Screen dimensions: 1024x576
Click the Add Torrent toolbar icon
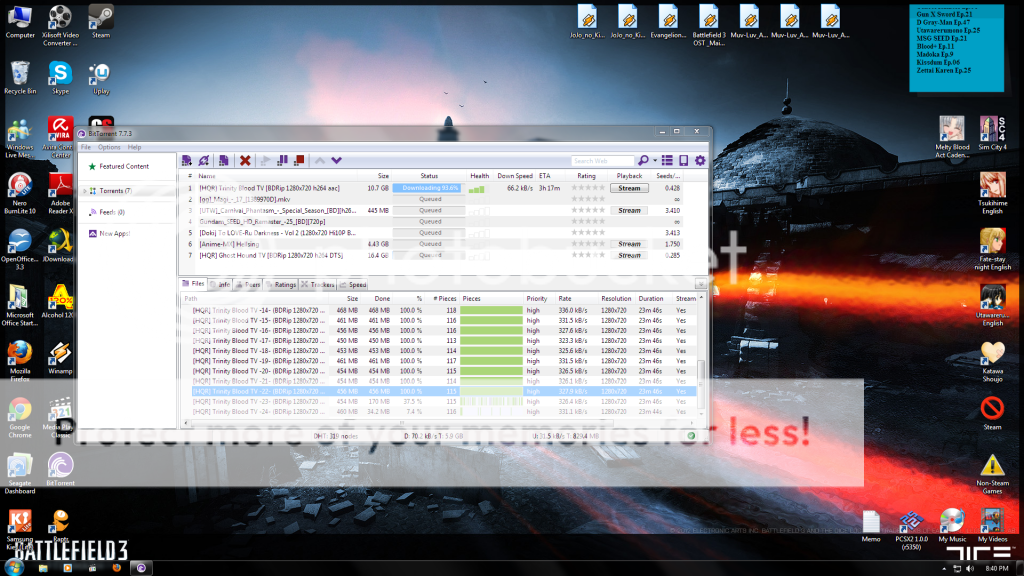tap(187, 160)
